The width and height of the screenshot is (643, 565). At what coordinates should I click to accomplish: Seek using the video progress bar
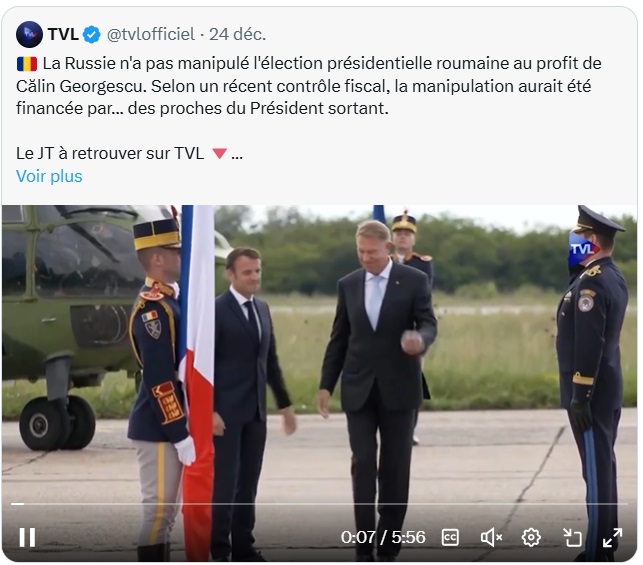(319, 503)
